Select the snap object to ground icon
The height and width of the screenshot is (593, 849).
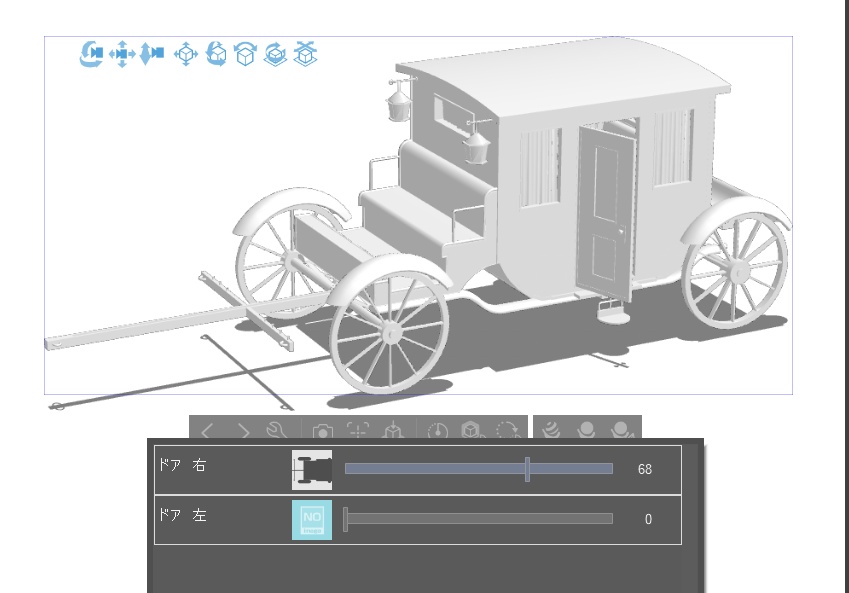coord(305,54)
